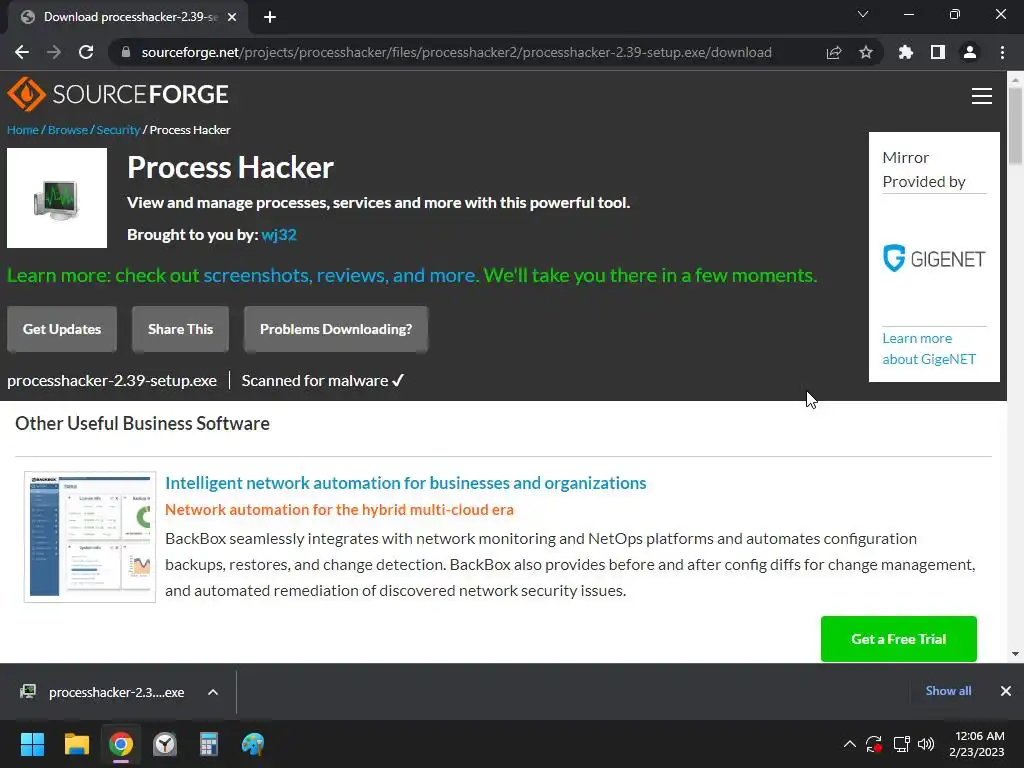Viewport: 1024px width, 768px height.
Task: Show hidden system tray icons
Action: pyautogui.click(x=850, y=744)
